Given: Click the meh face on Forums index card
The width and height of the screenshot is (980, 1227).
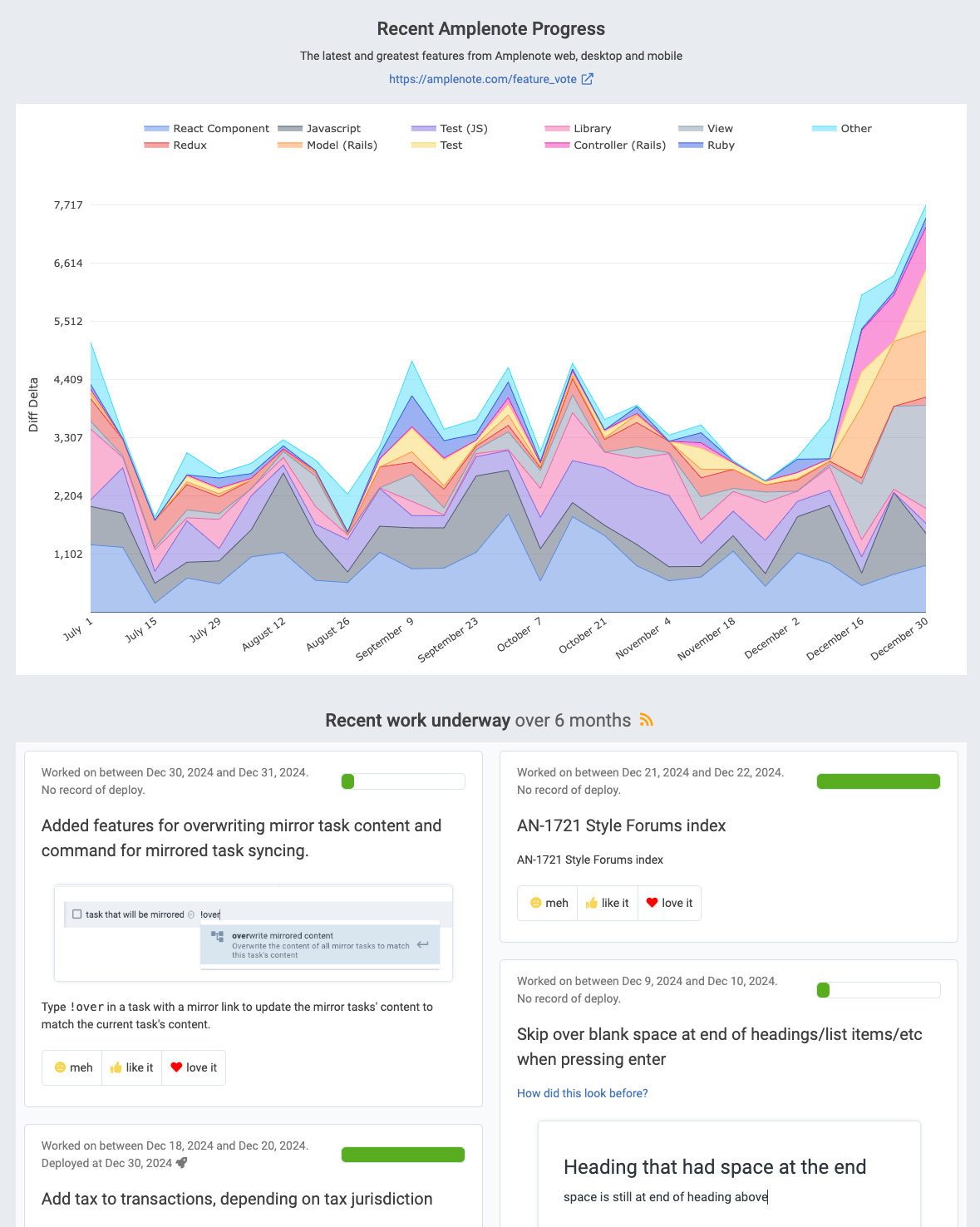Looking at the screenshot, I should pyautogui.click(x=535, y=903).
